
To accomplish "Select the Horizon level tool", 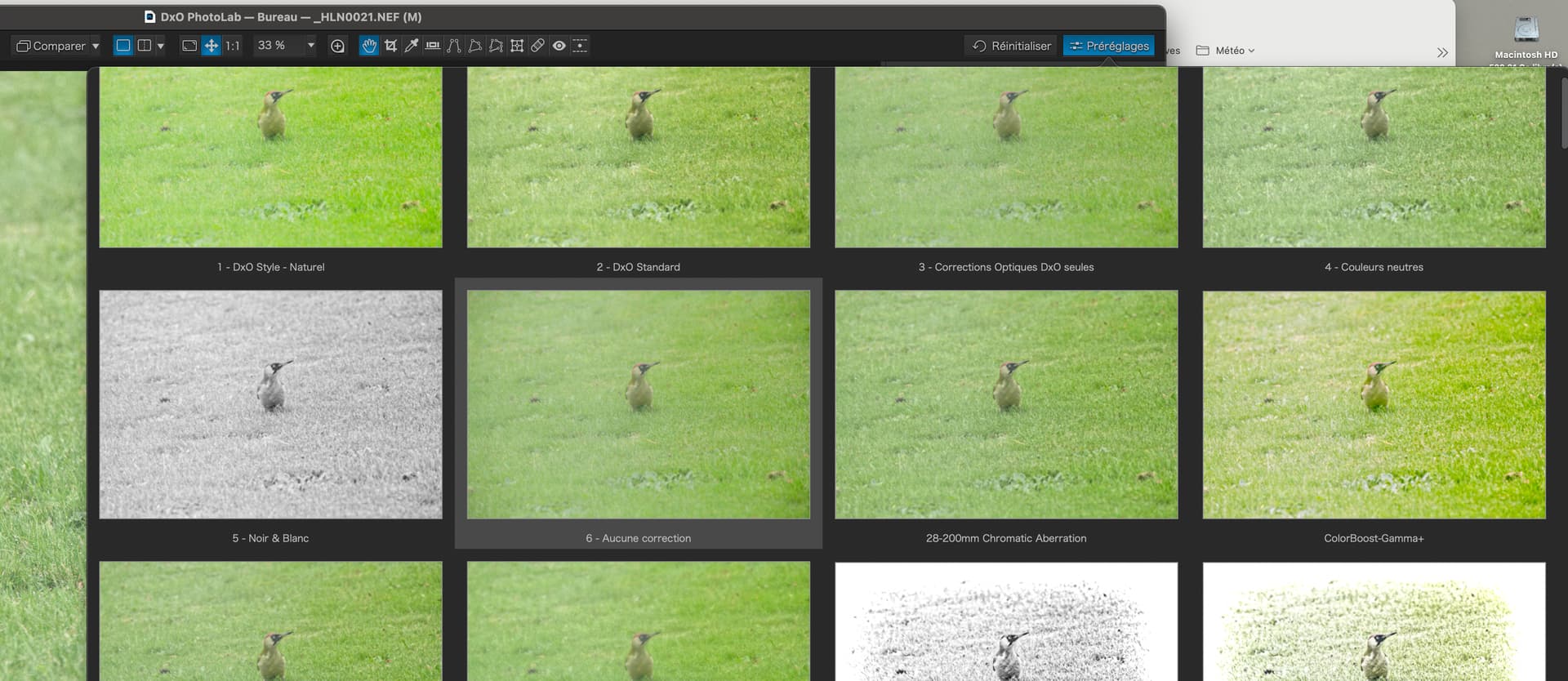I will coord(433,46).
